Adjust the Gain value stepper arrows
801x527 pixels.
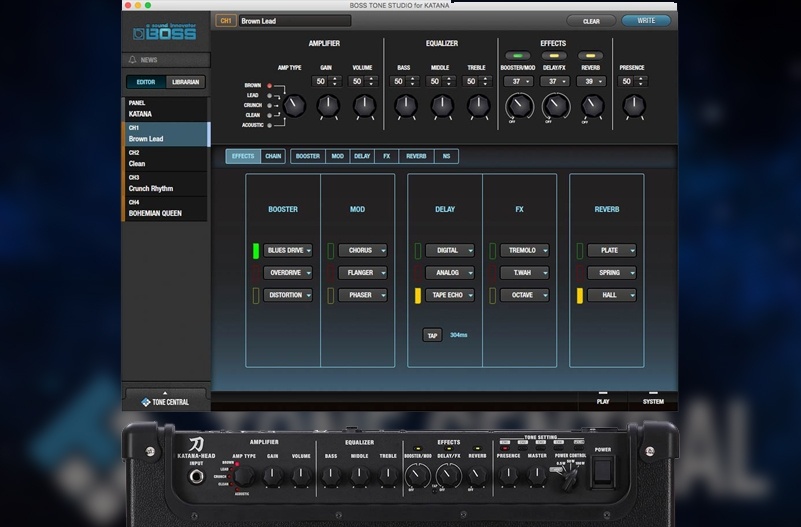335,81
